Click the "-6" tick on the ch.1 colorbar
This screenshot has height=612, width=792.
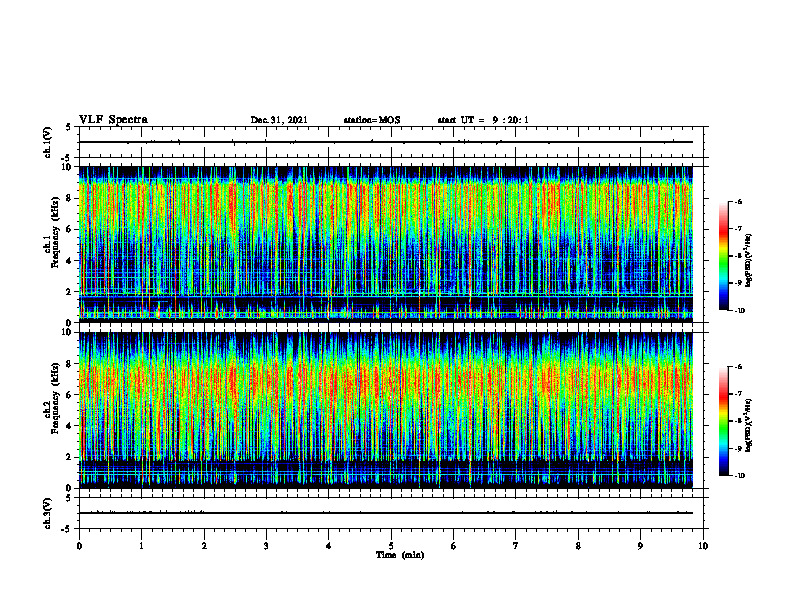pyautogui.click(x=738, y=202)
